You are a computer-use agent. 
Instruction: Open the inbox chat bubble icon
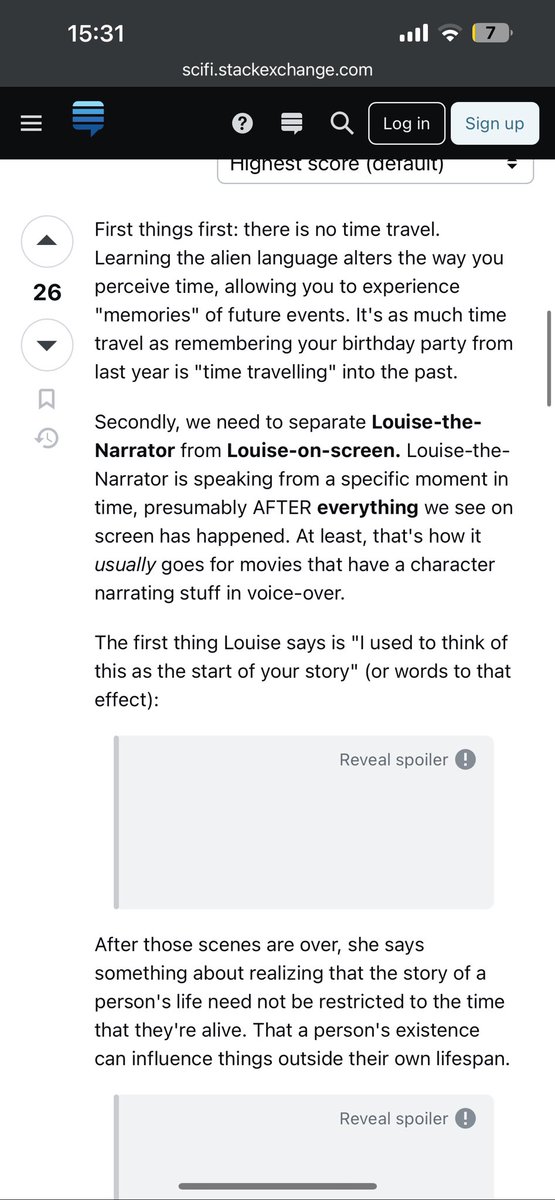pos(292,123)
